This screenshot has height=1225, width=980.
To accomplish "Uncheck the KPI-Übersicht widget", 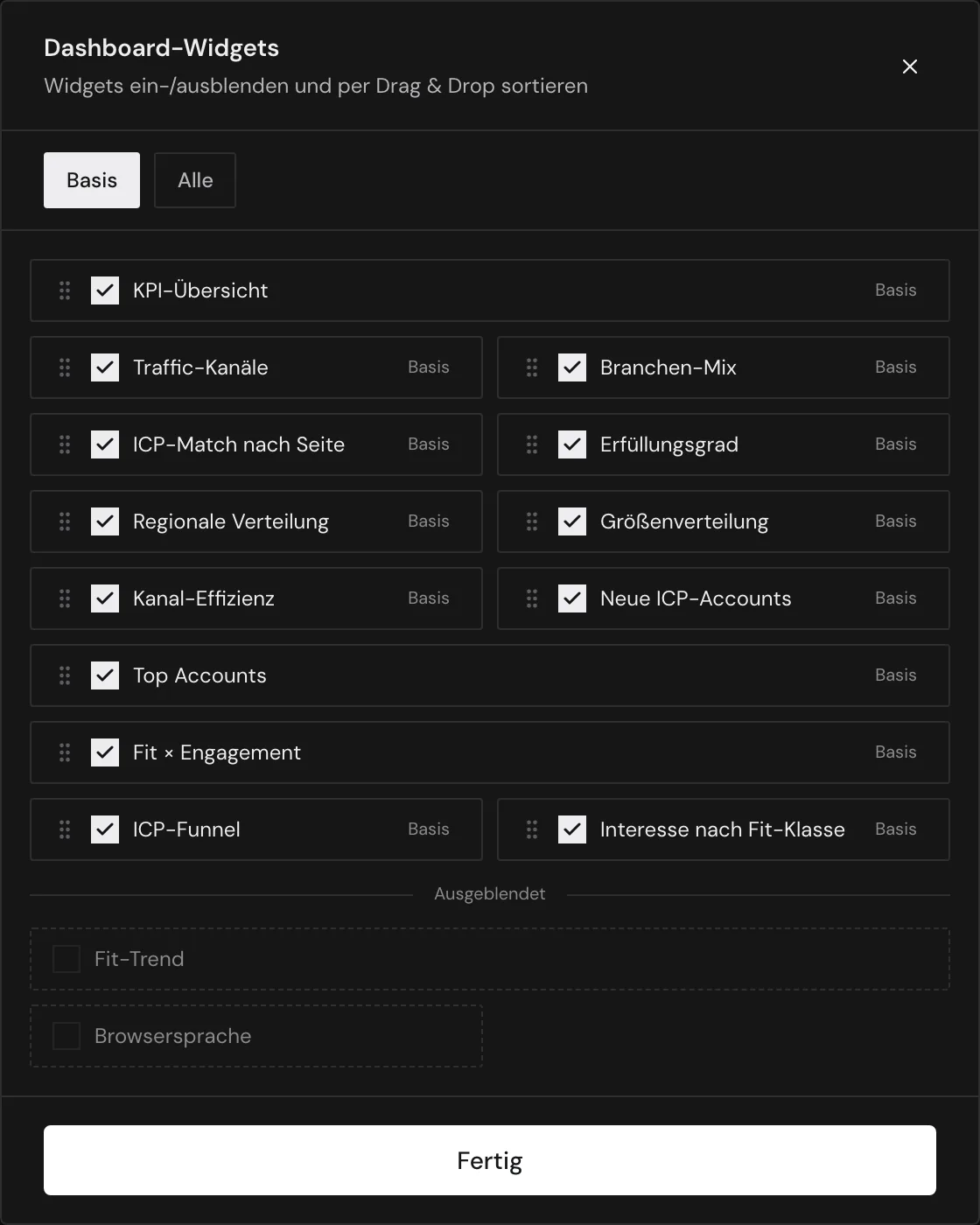I will tap(105, 290).
